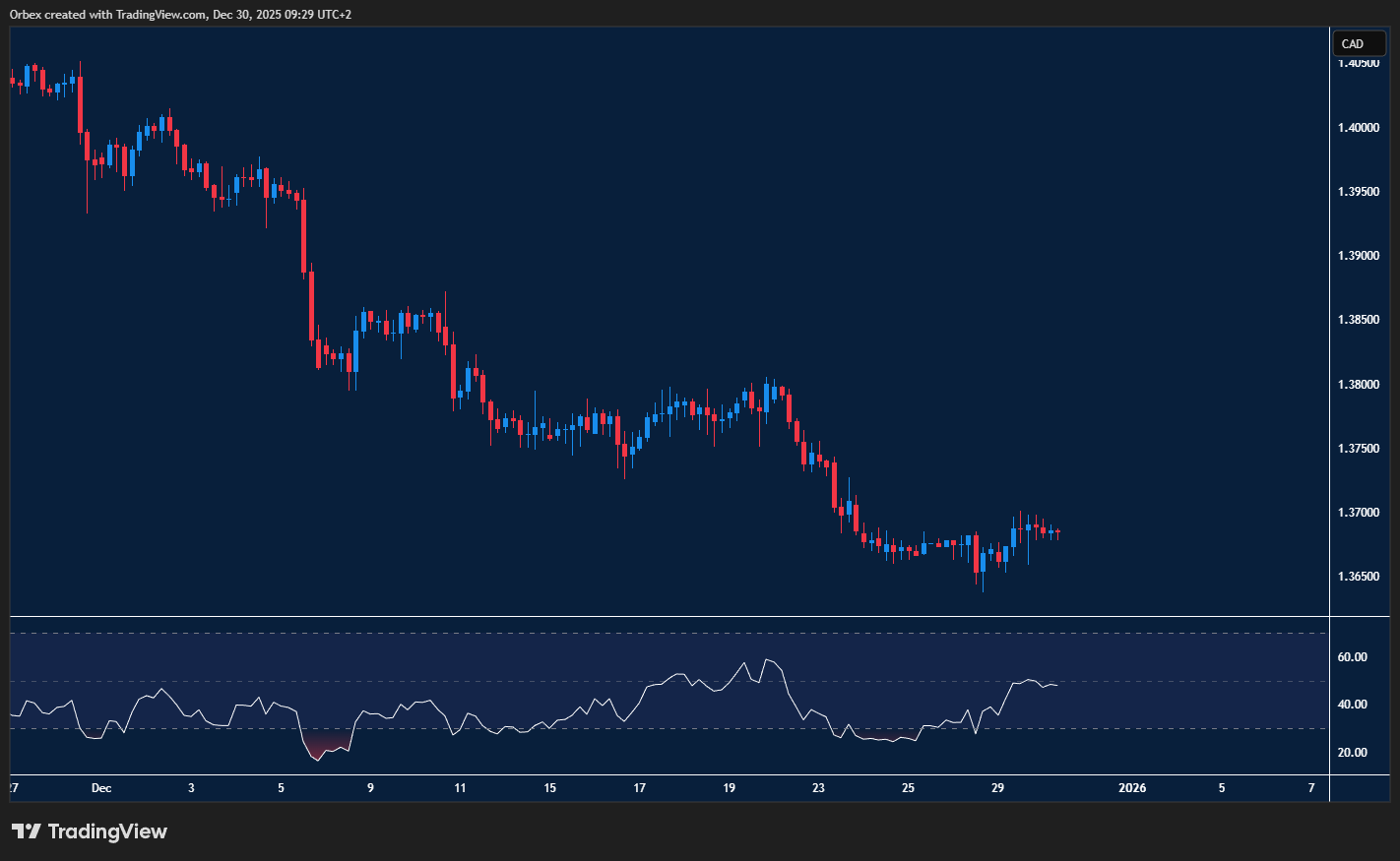This screenshot has width=1400, height=861.
Task: Open the CAD currency selector
Action: pyautogui.click(x=1359, y=43)
